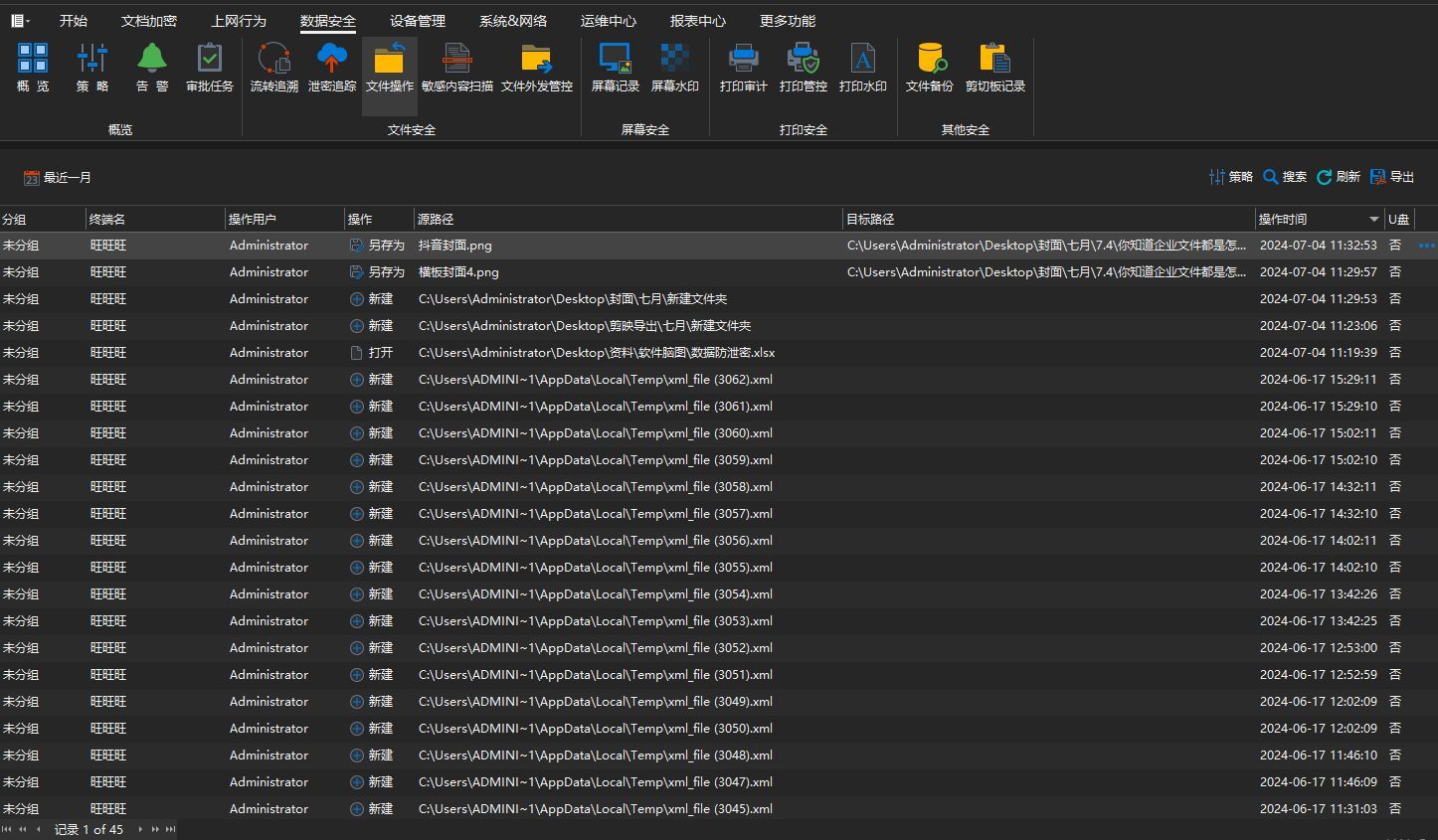The height and width of the screenshot is (840, 1438).
Task: Click the 操作 column header
Action: [379, 219]
